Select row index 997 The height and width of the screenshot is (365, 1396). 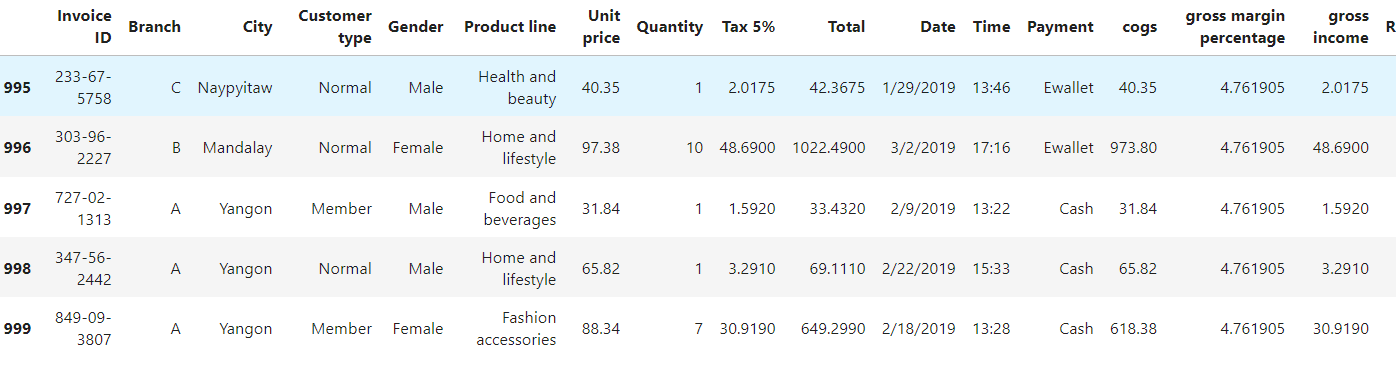(x=17, y=208)
